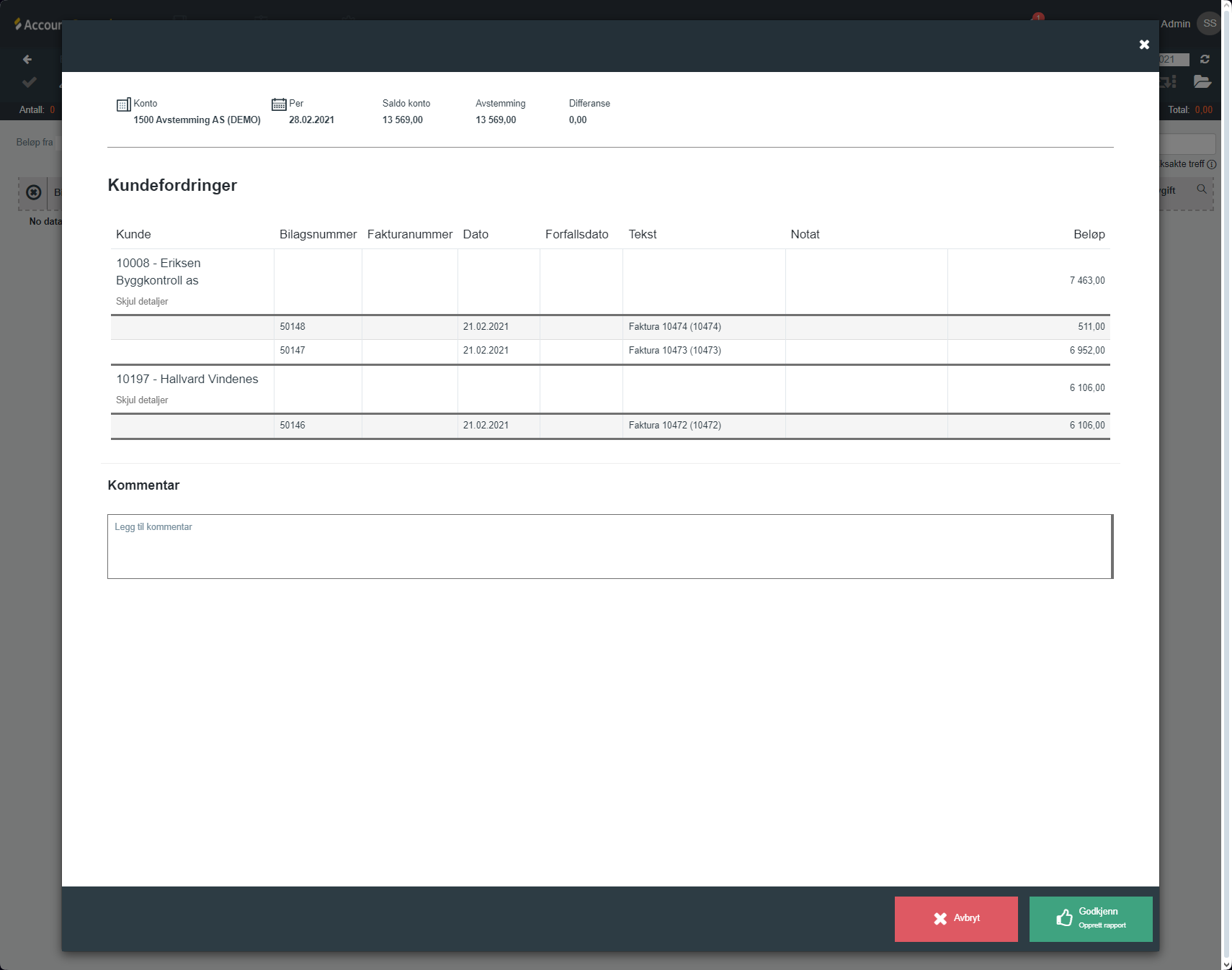Hide details under Hallvard Vindenes

tap(142, 400)
